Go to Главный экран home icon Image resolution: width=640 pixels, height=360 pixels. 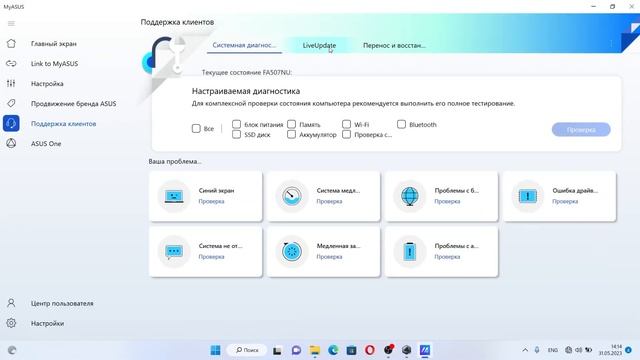click(11, 44)
